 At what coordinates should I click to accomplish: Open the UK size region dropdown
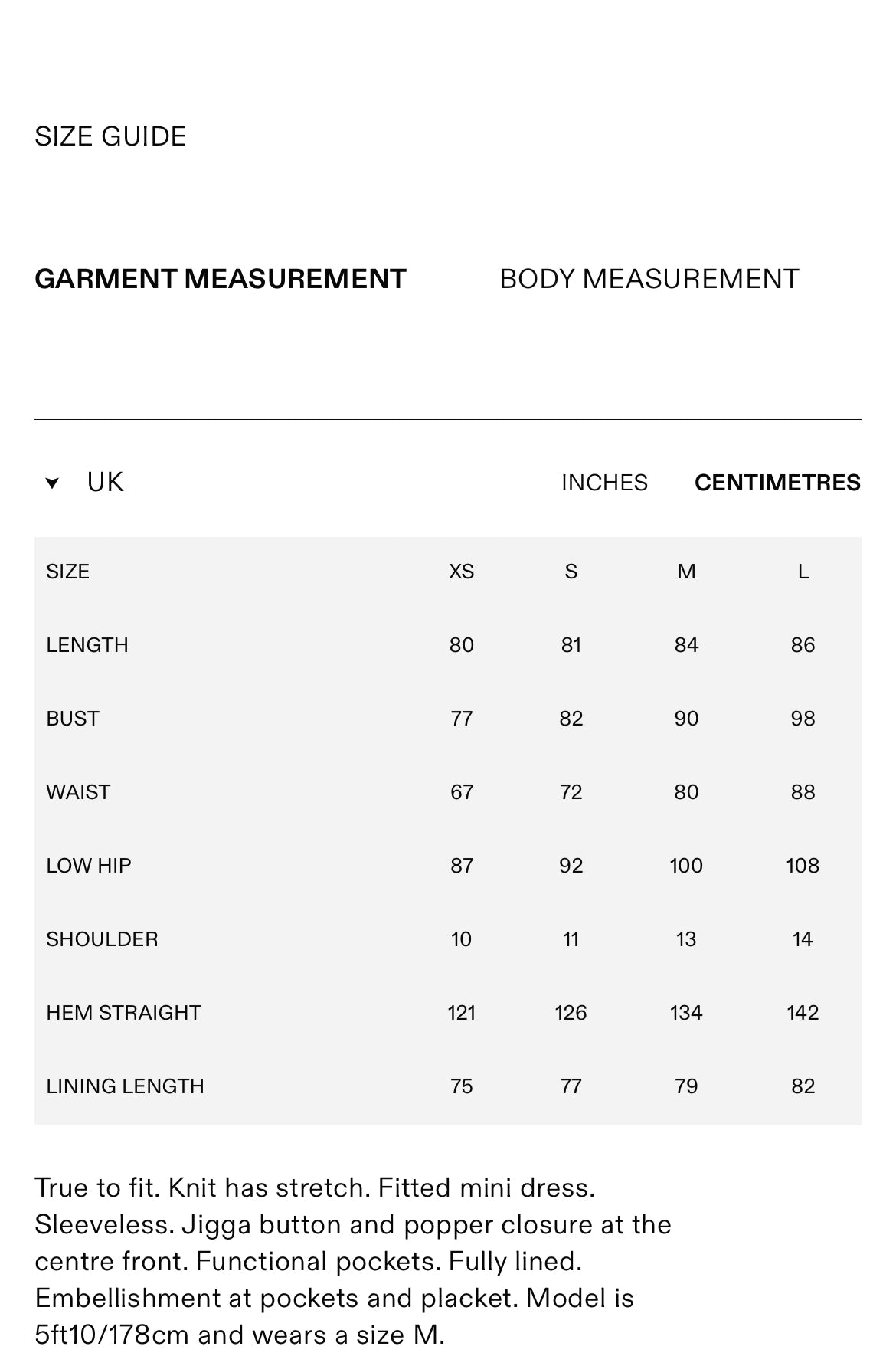pyautogui.click(x=105, y=483)
